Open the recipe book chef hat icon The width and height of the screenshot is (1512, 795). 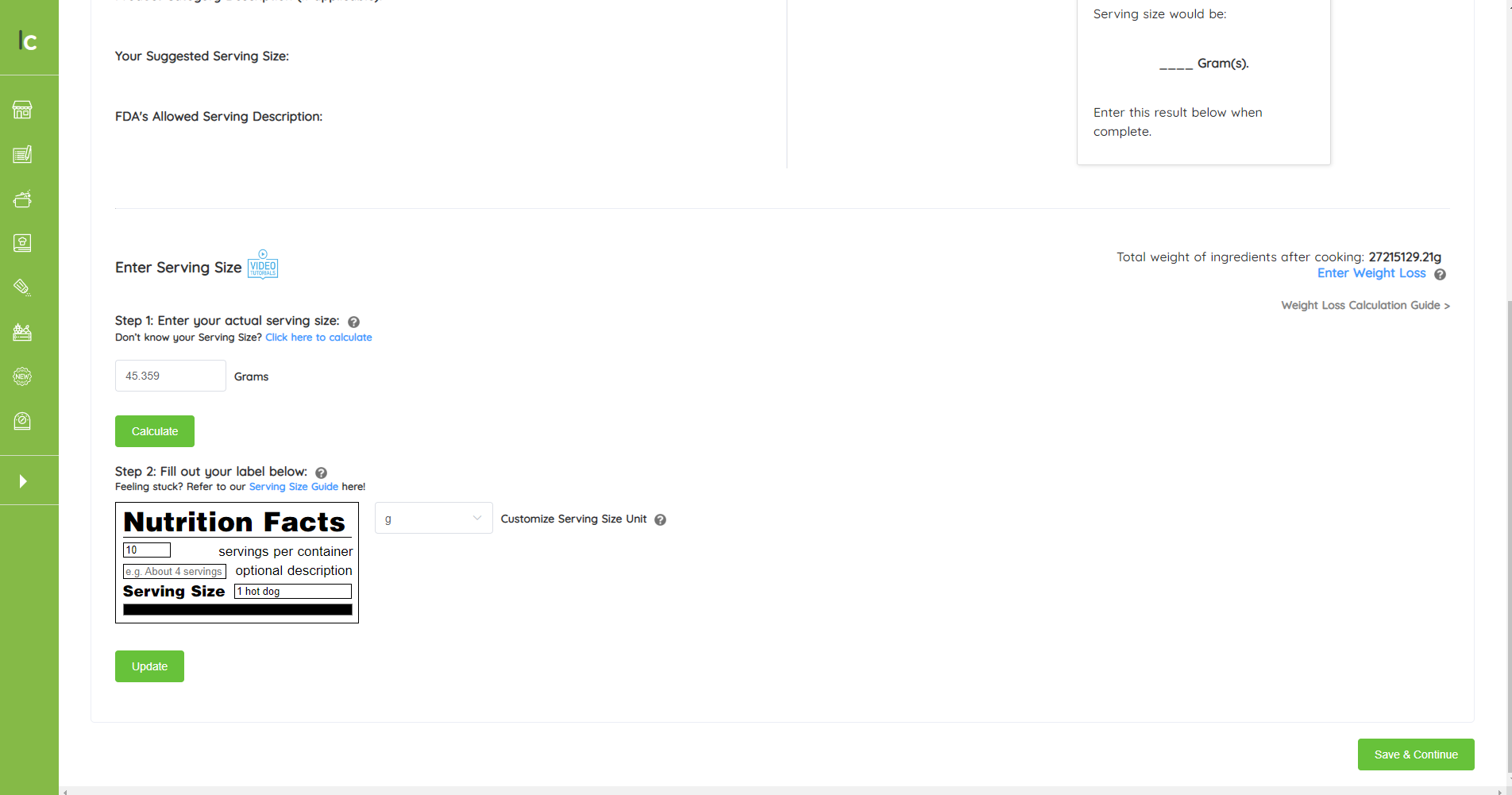pyautogui.click(x=22, y=243)
